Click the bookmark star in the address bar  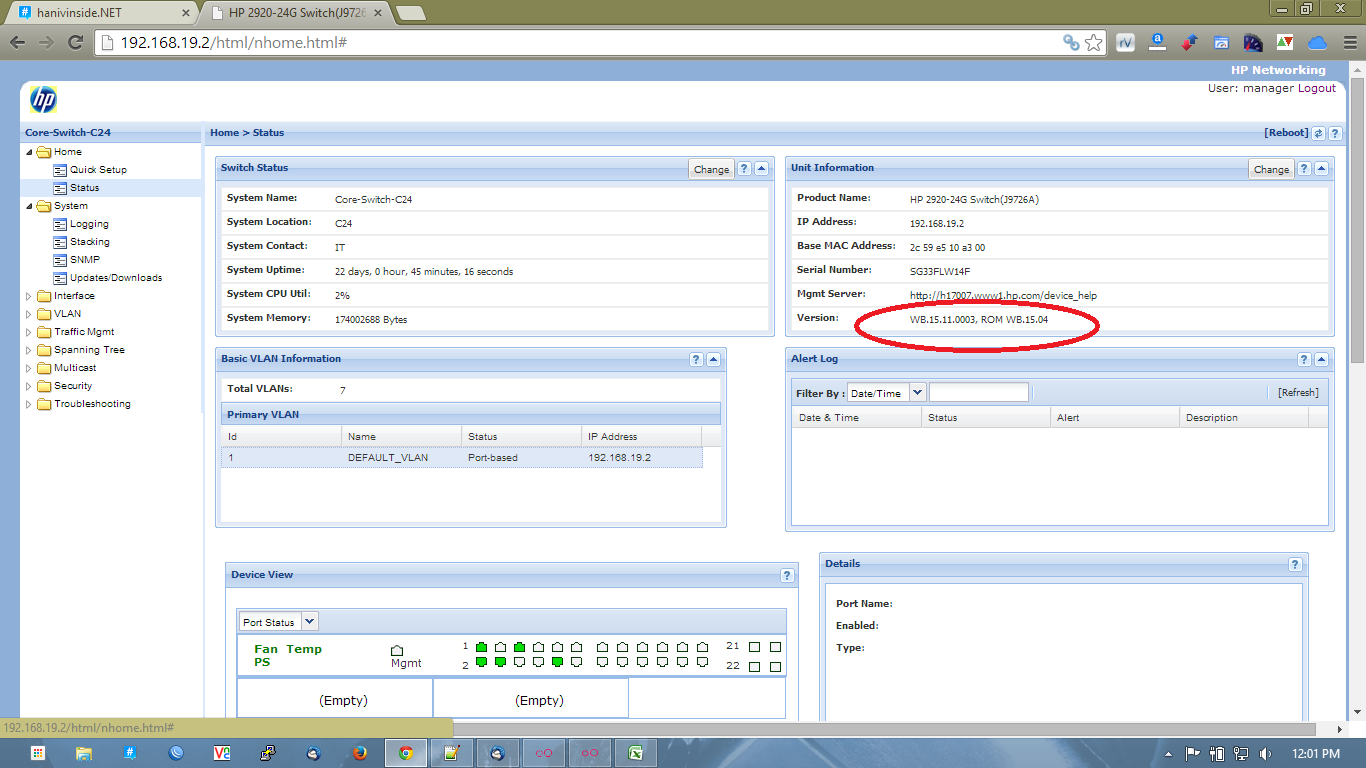tap(1094, 42)
